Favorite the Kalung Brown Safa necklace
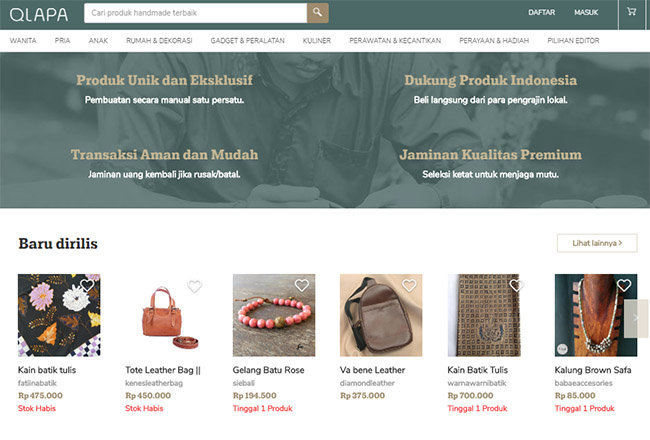Viewport: 650px width, 440px height. 624,285
